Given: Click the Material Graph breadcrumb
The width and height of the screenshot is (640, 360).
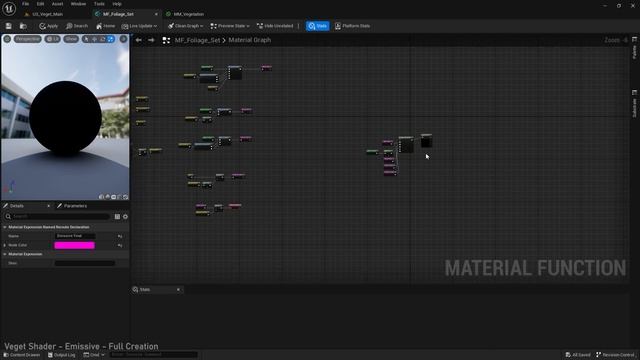Looking at the screenshot, I should tap(249, 40).
